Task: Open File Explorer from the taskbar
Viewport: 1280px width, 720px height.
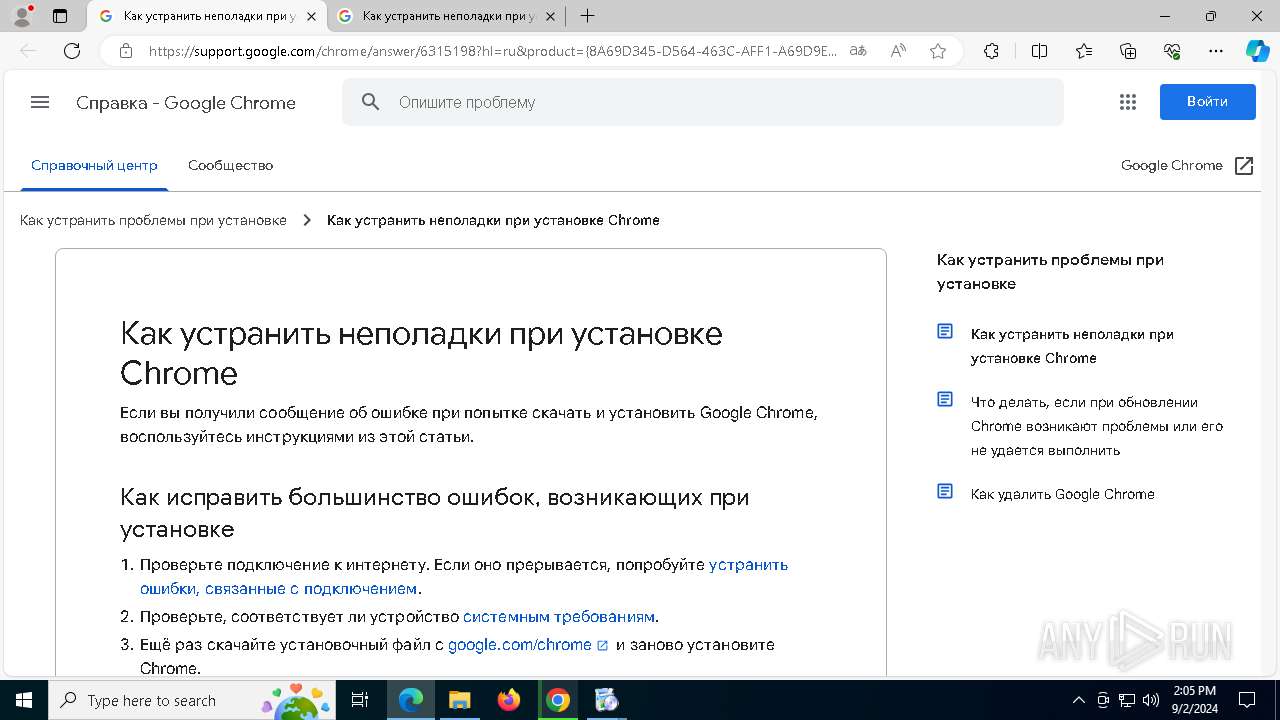Action: [x=459, y=700]
